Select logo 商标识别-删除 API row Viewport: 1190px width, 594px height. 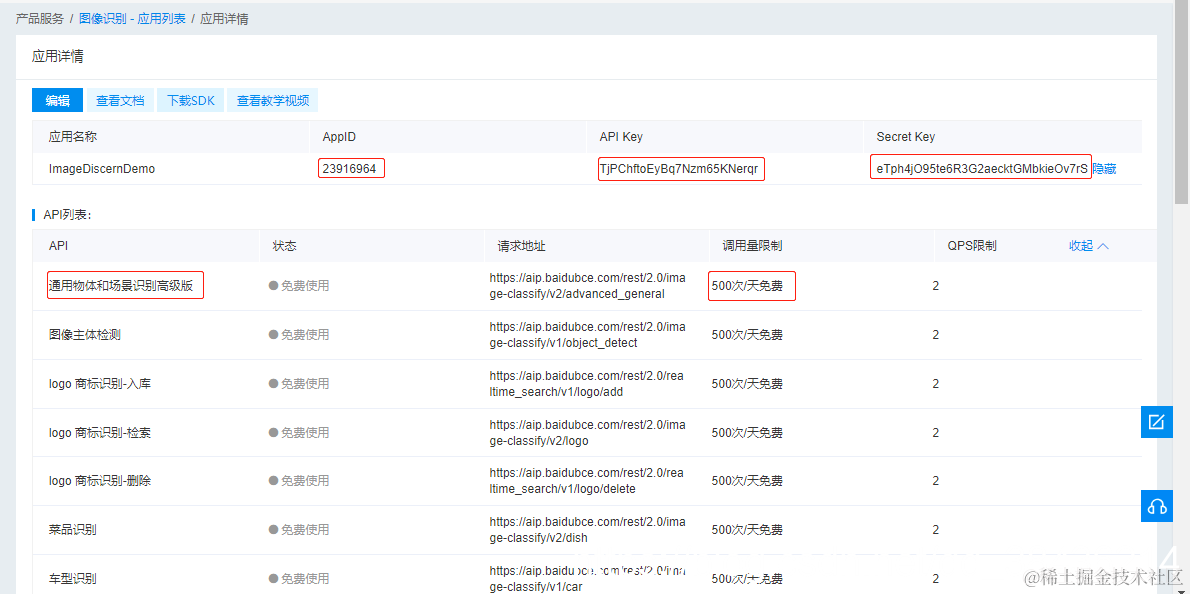click(587, 481)
